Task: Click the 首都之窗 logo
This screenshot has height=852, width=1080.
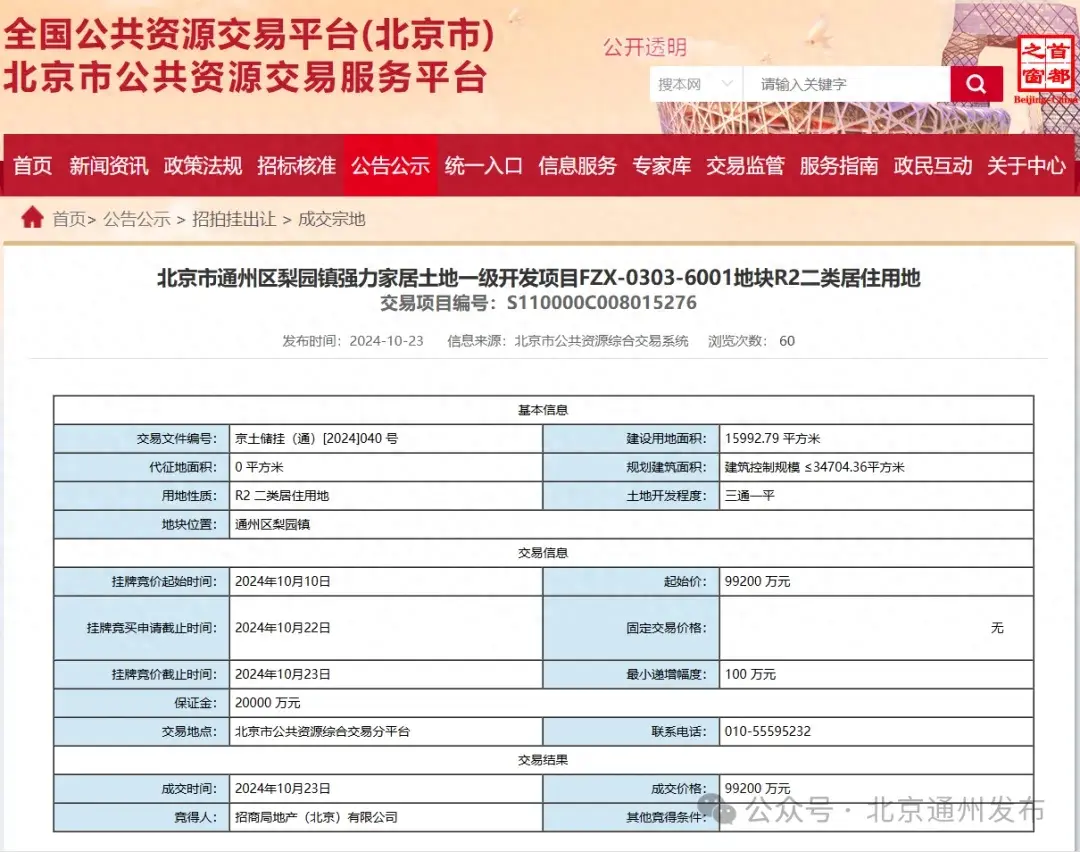Action: (1046, 69)
